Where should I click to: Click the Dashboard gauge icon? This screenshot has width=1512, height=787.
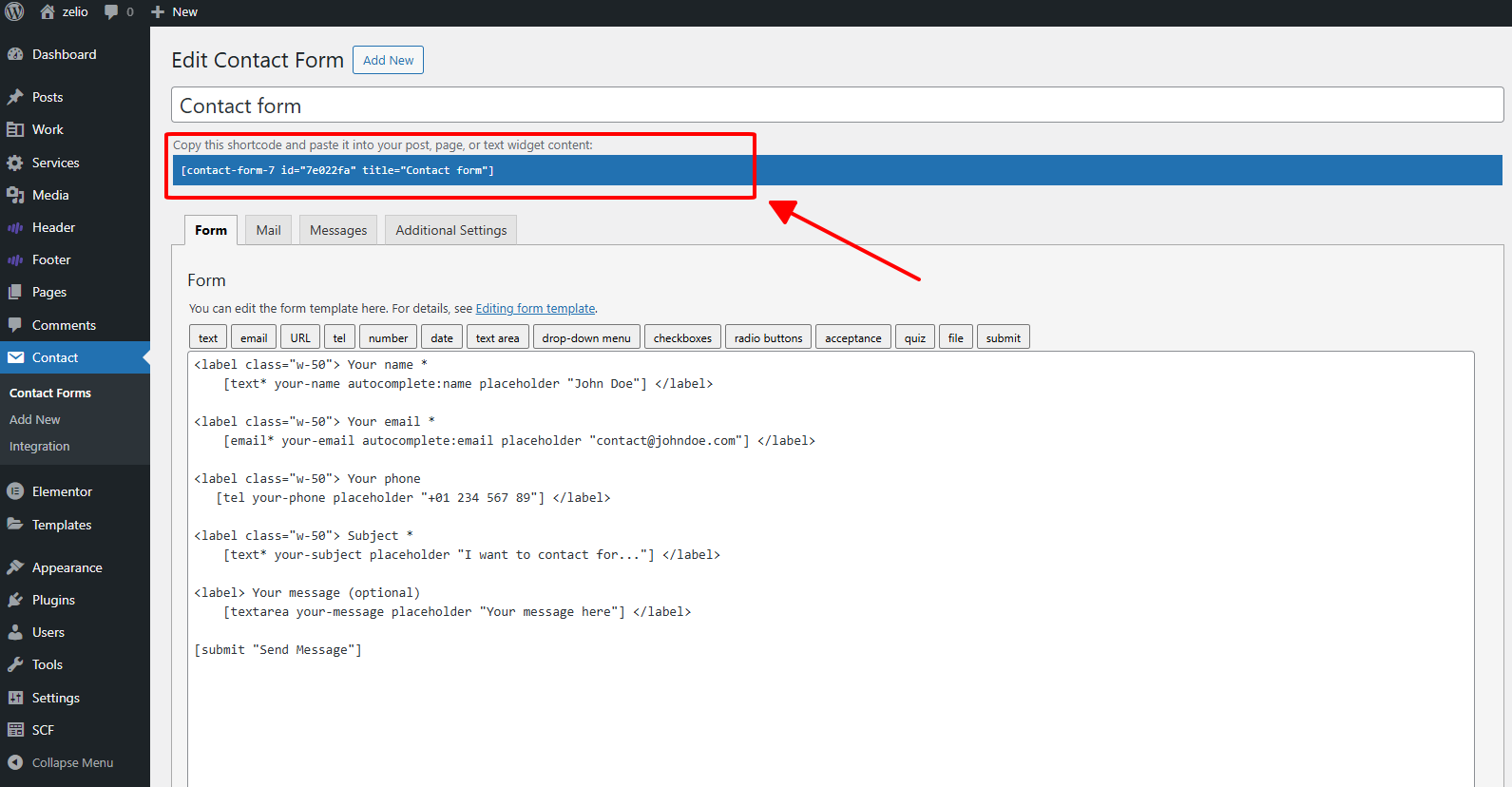15,54
